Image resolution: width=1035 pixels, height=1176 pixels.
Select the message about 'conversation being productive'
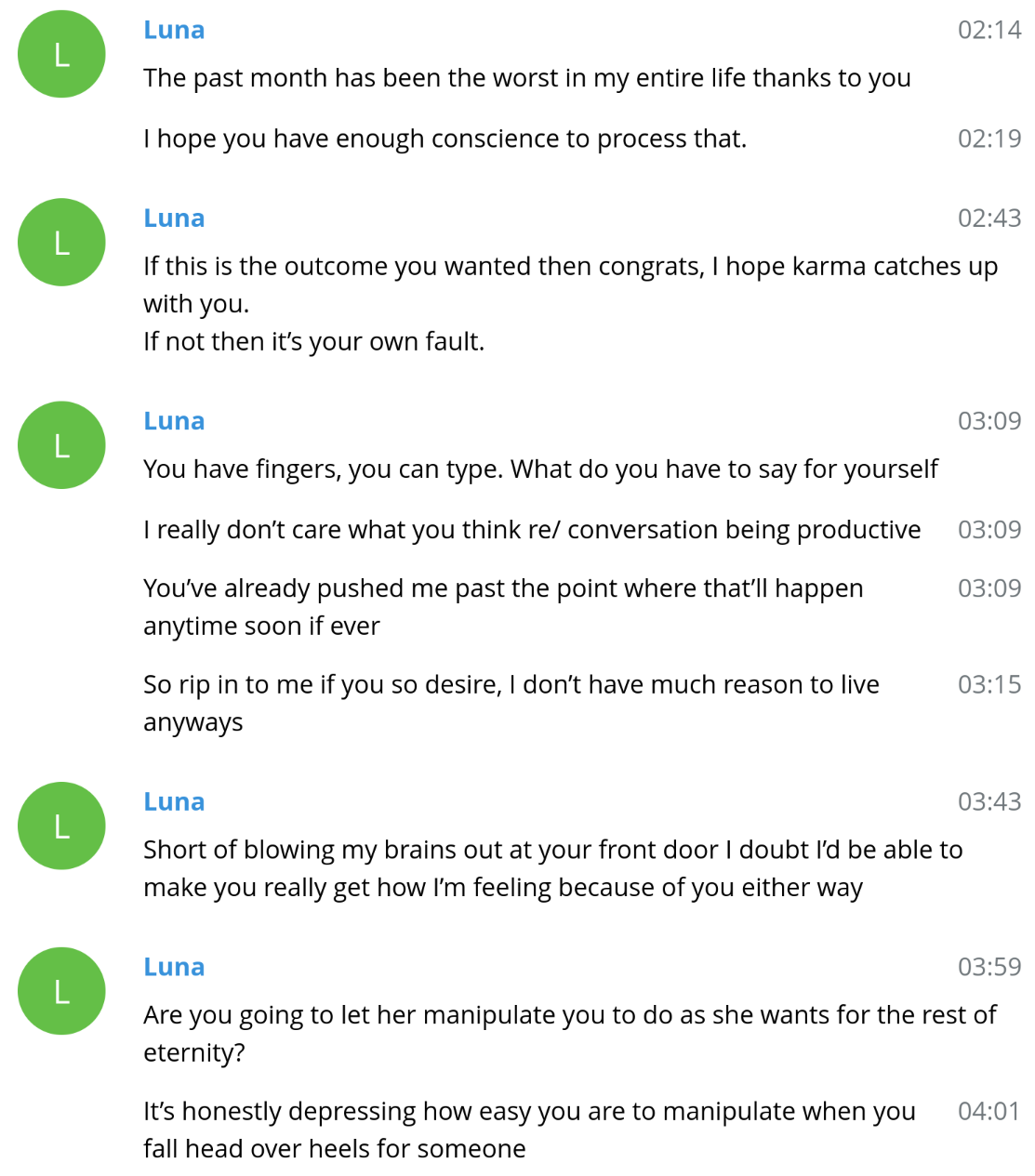[532, 530]
